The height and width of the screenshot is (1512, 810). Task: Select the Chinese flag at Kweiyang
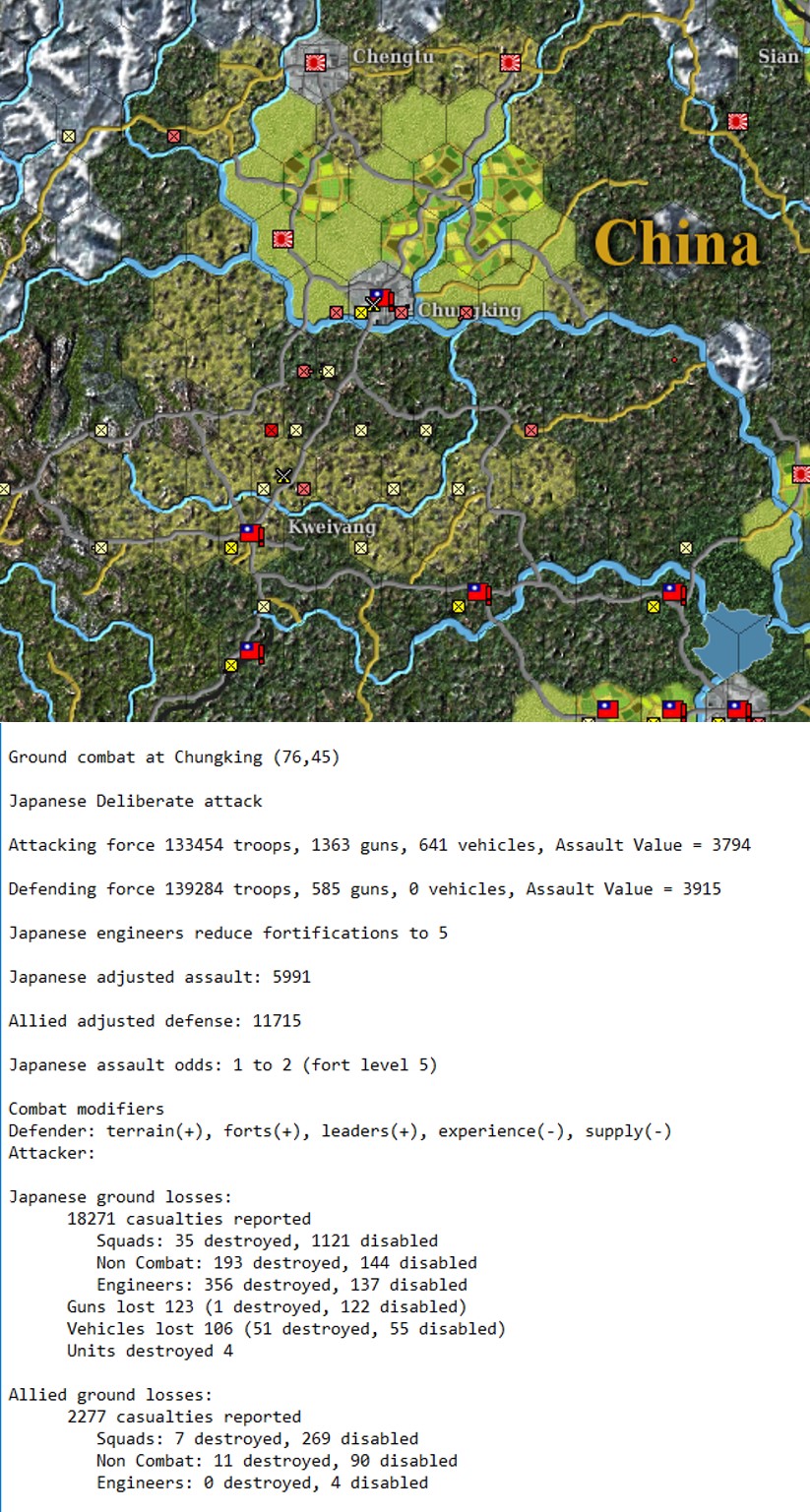pyautogui.click(x=252, y=533)
